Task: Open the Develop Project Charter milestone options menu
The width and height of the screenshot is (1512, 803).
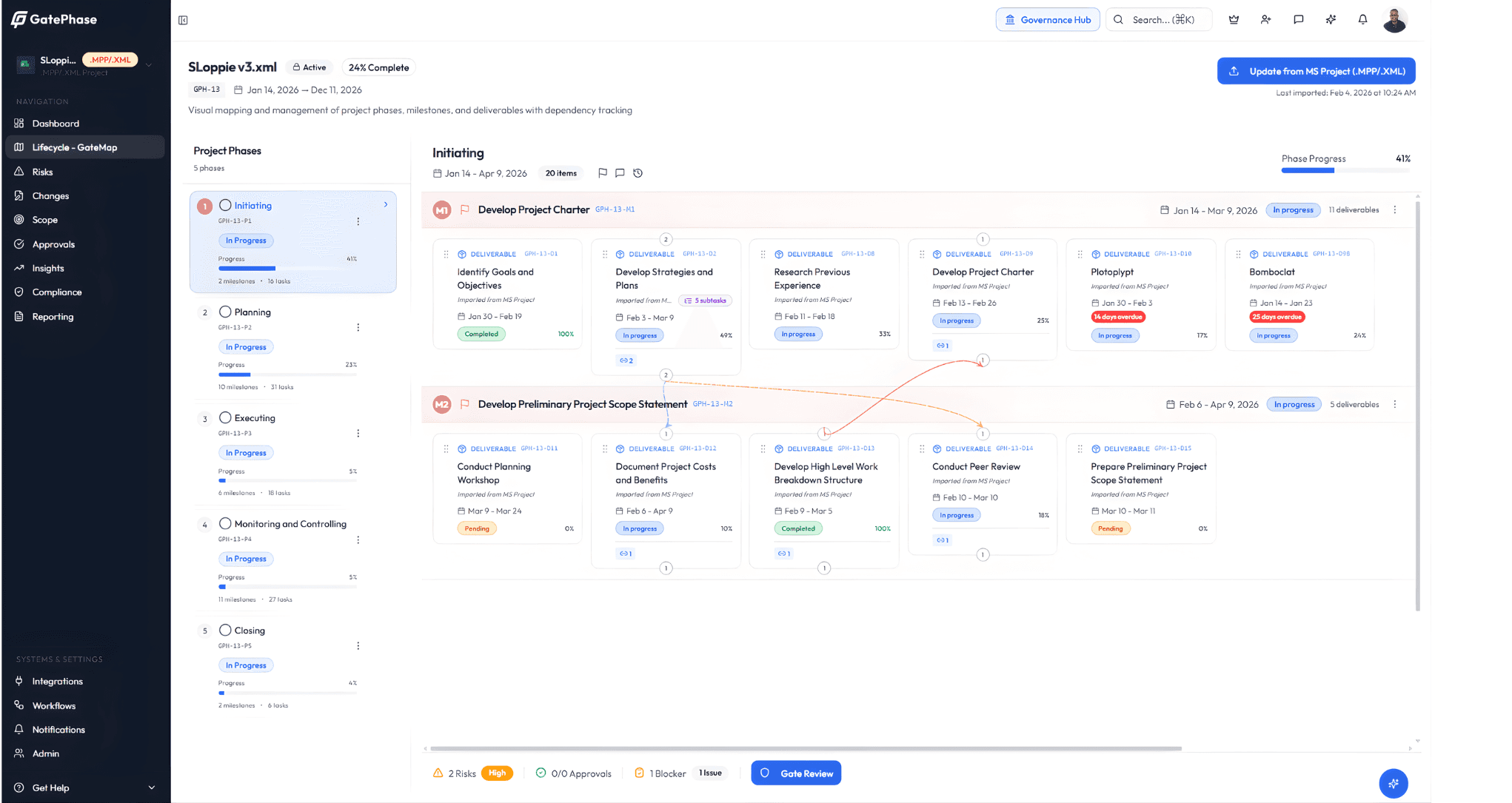Action: pos(1395,210)
